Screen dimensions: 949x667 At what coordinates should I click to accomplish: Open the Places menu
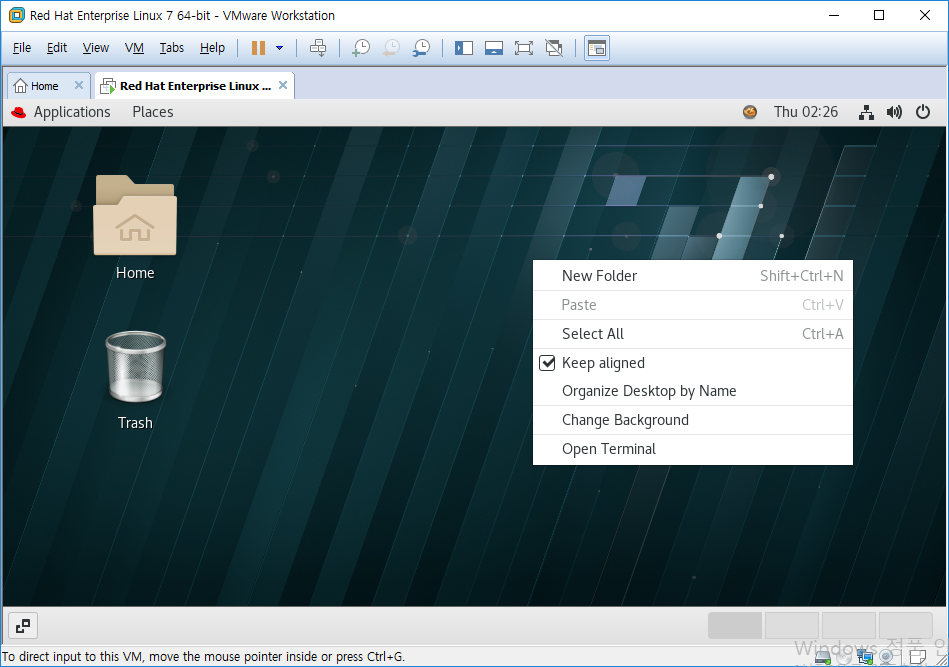[153, 112]
